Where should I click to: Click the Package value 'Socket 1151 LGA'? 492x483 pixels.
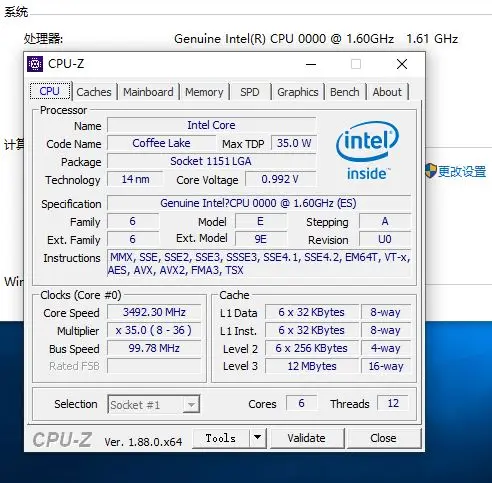coord(211,161)
